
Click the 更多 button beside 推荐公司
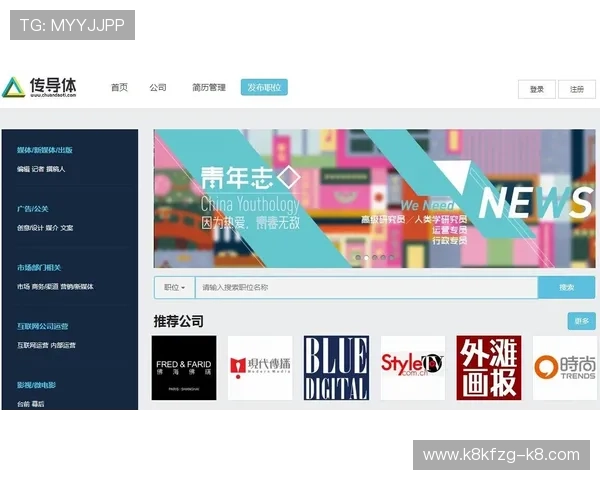582,321
